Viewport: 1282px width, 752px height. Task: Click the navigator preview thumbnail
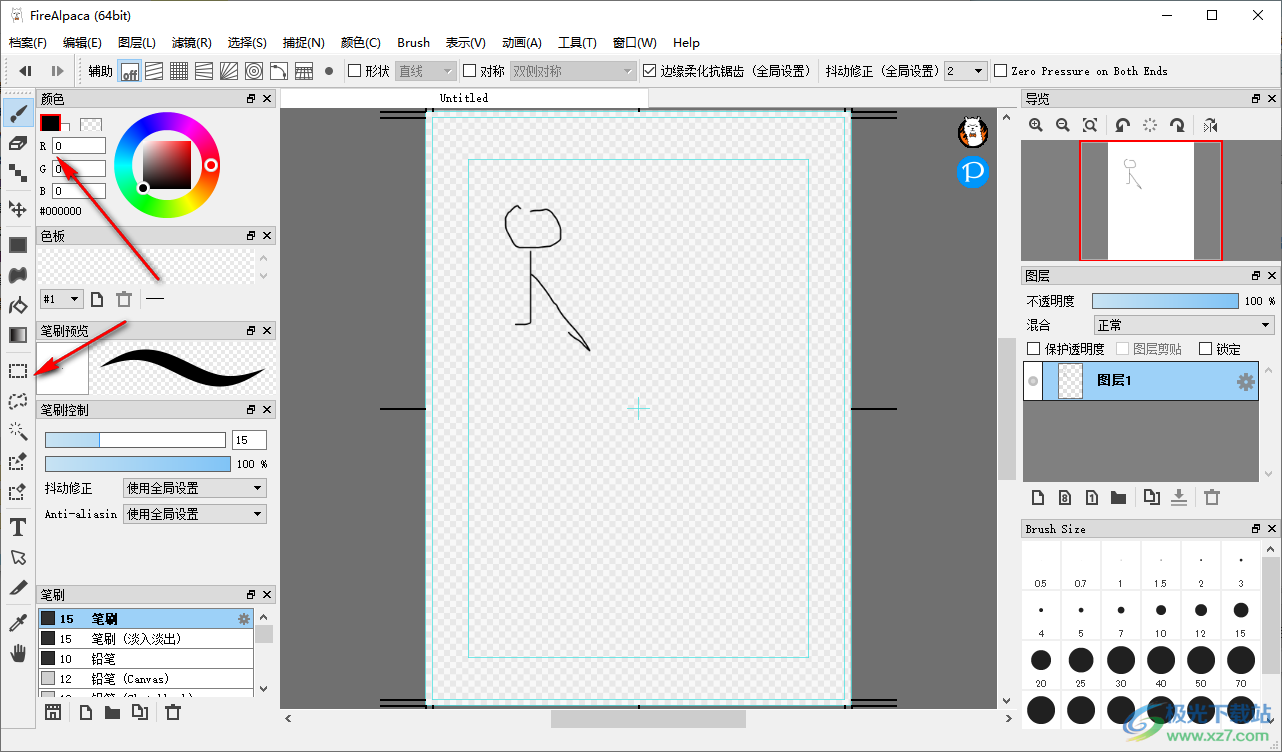tap(1150, 201)
